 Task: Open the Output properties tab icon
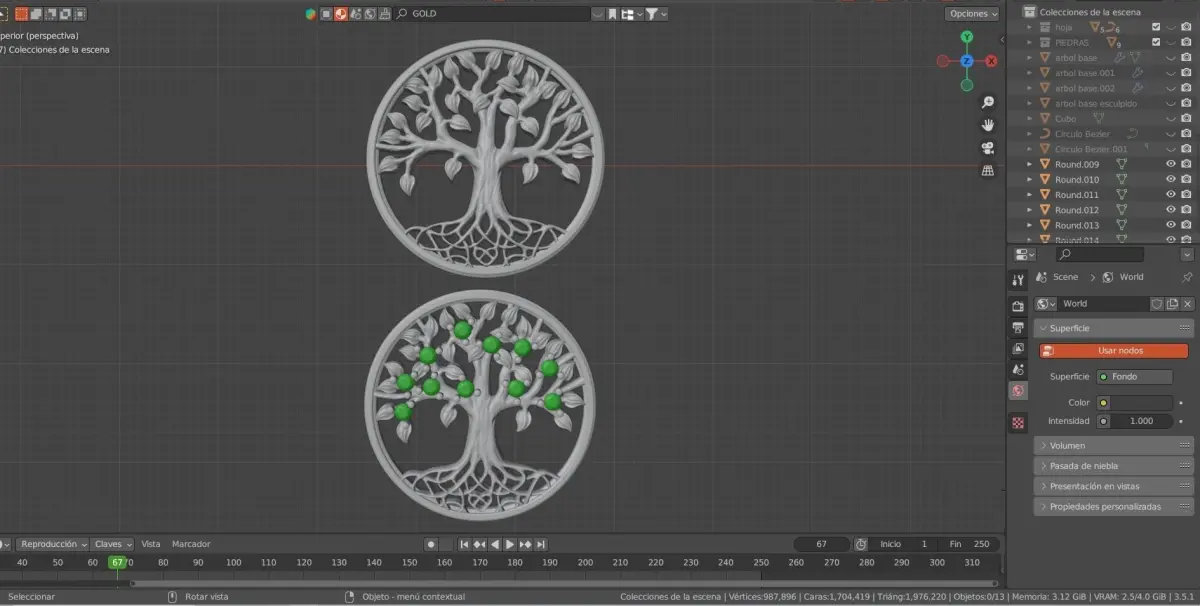click(1018, 327)
